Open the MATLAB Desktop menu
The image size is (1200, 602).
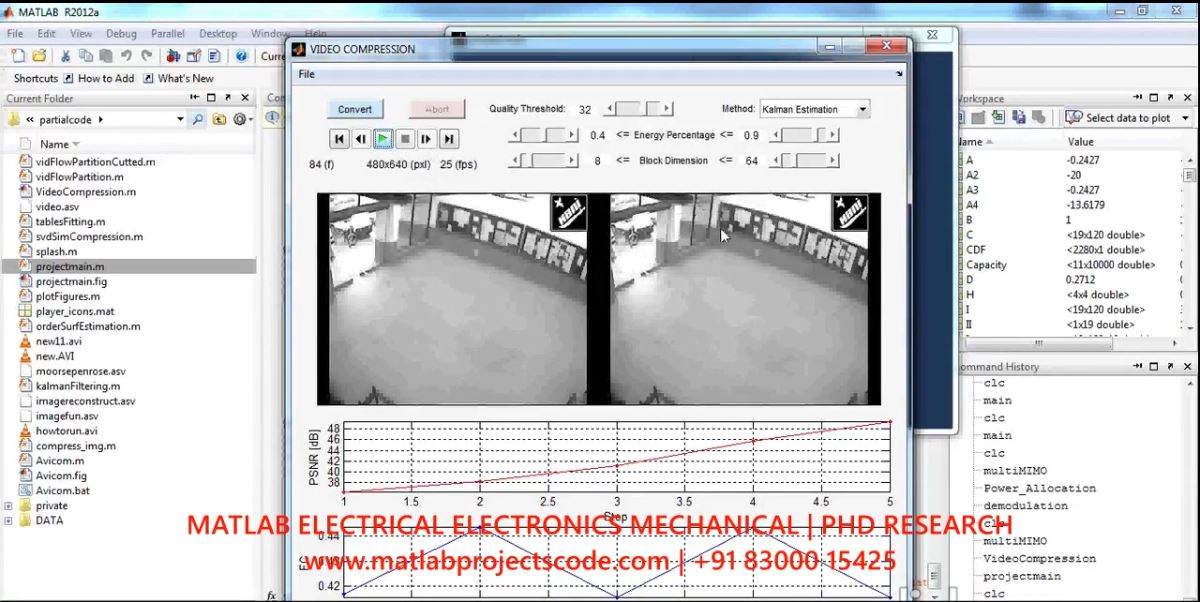tap(218, 33)
